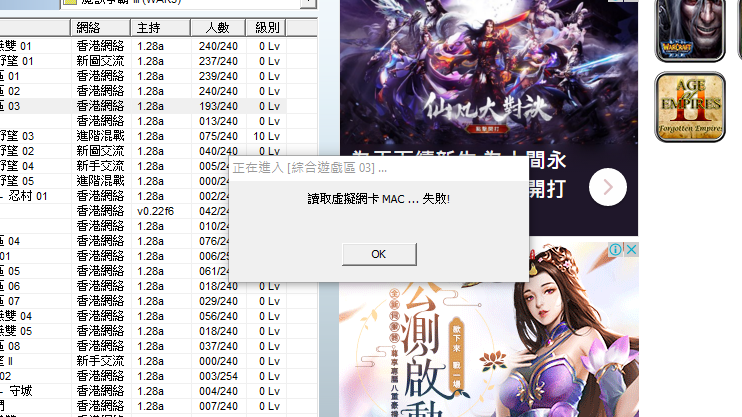Select room row showing 056/240
This screenshot has width=742, height=417.
coord(159,316)
